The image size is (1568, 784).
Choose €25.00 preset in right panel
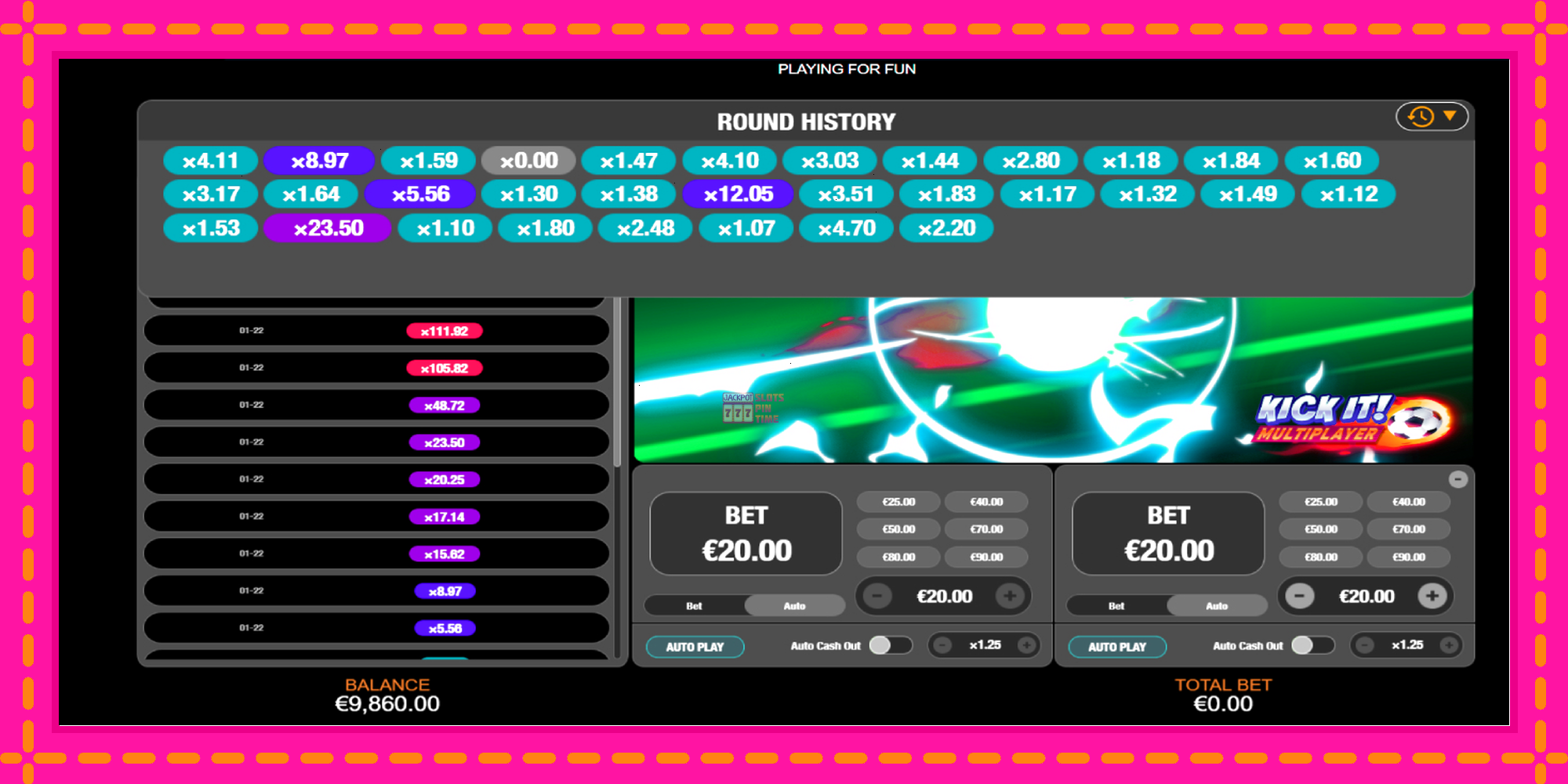(1321, 502)
